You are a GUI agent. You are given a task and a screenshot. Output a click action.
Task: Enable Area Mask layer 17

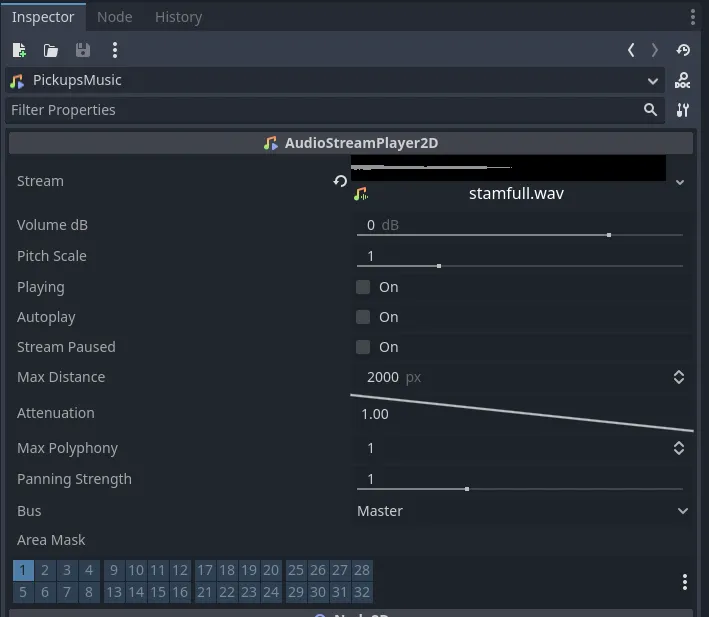205,570
